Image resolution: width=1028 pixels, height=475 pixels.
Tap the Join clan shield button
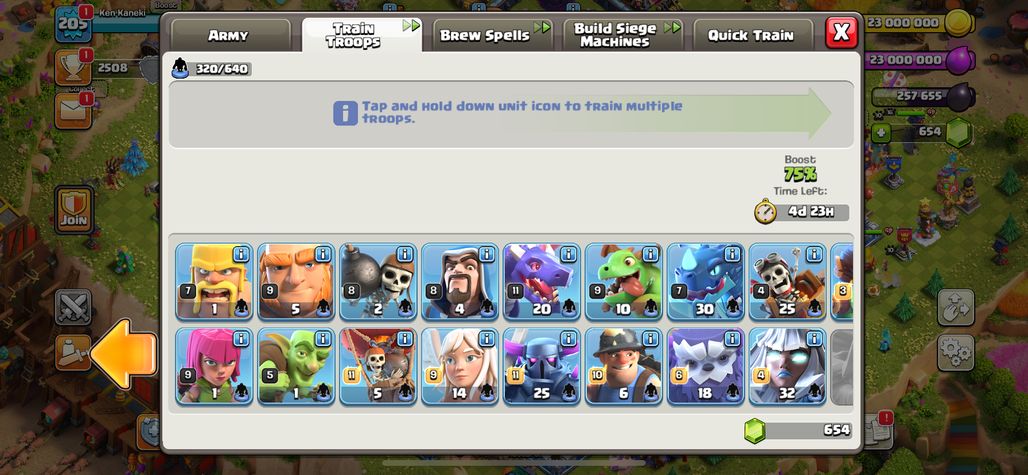(x=74, y=210)
